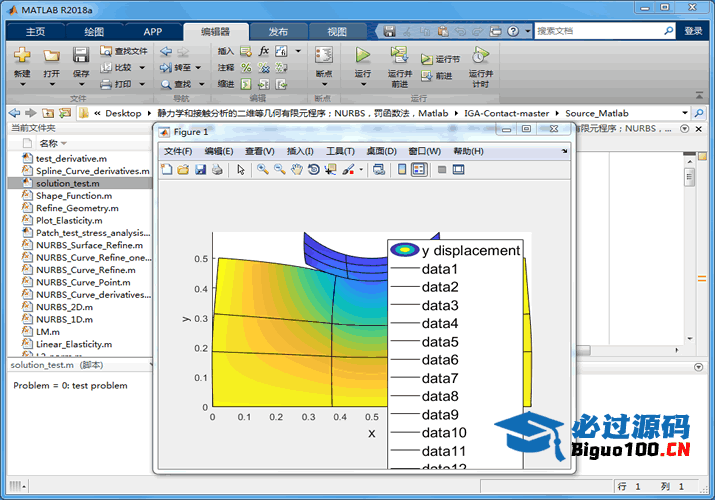Viewport: 715px width, 500px height.
Task: Open 工具(T) menu in Figure 1
Action: (340, 151)
